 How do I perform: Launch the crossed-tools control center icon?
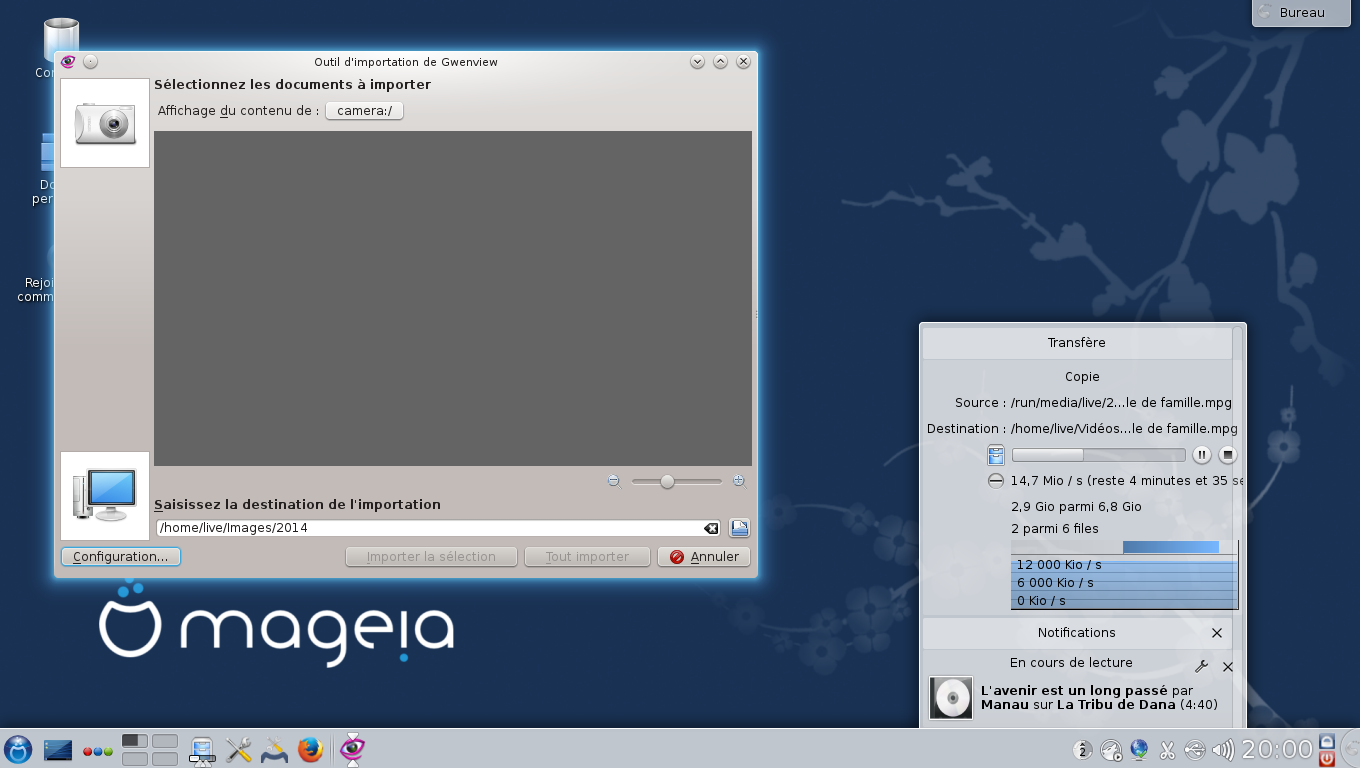pos(238,750)
